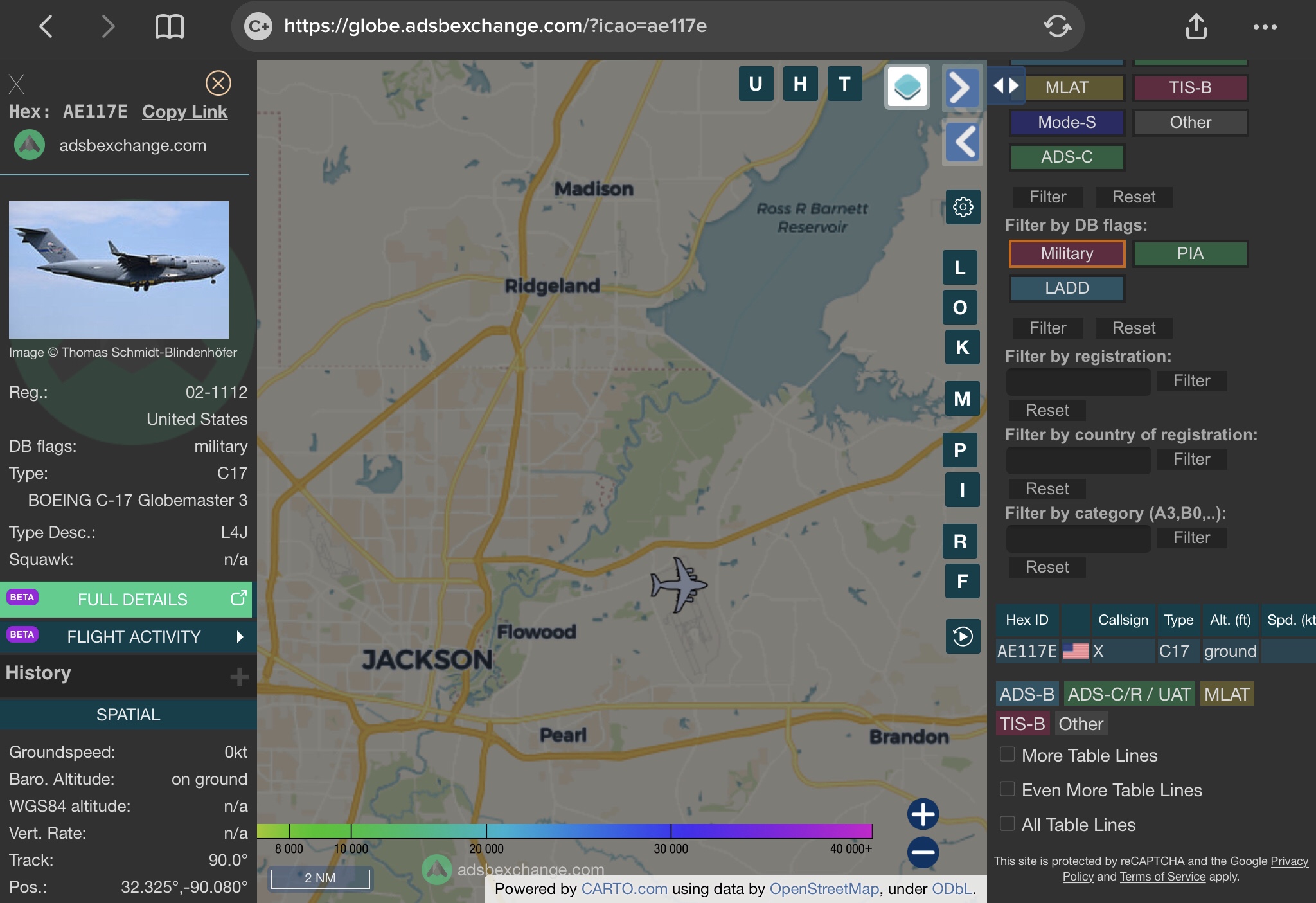Click the T map button
The width and height of the screenshot is (1316, 903).
click(x=844, y=84)
